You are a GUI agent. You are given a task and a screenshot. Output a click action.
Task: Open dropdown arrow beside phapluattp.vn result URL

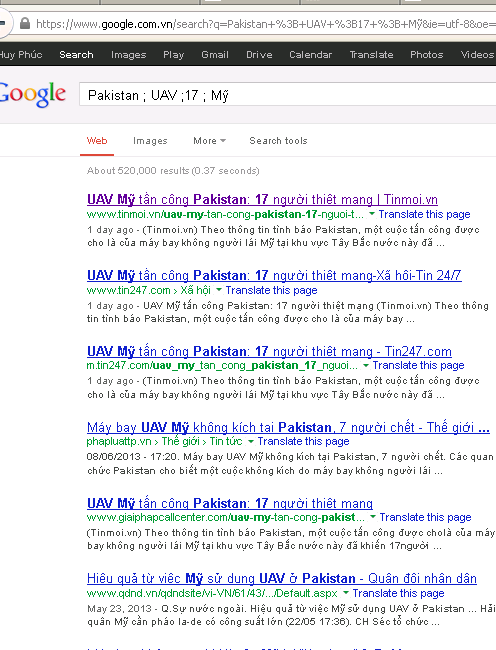click(251, 441)
